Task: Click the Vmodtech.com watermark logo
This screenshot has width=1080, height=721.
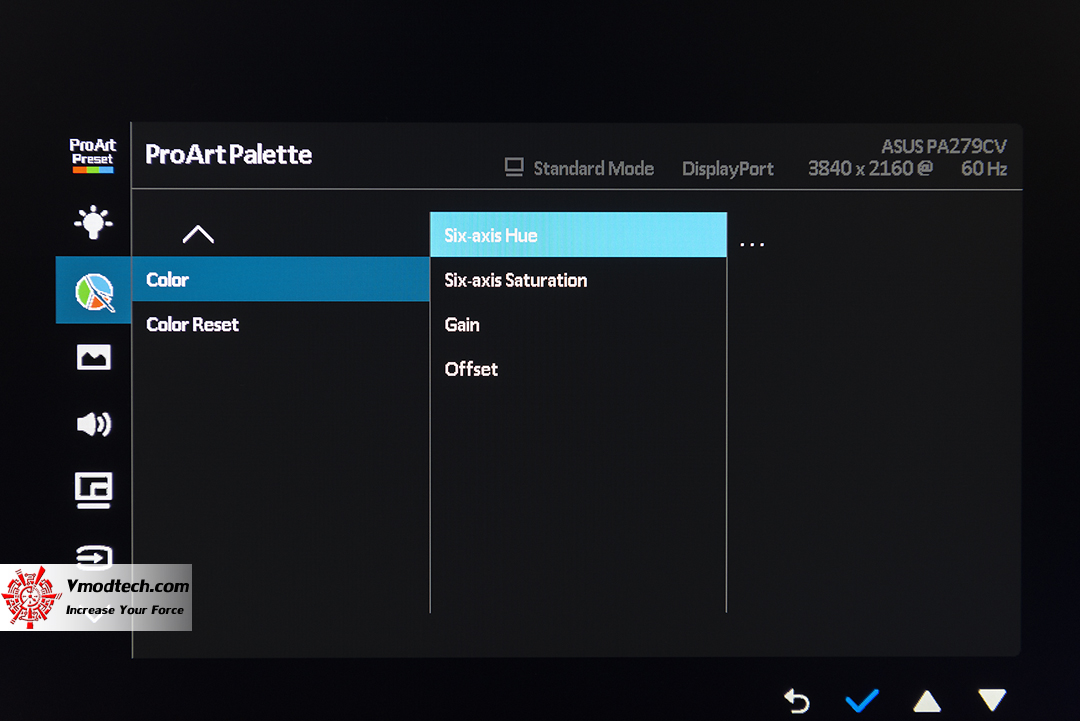Action: click(x=96, y=597)
